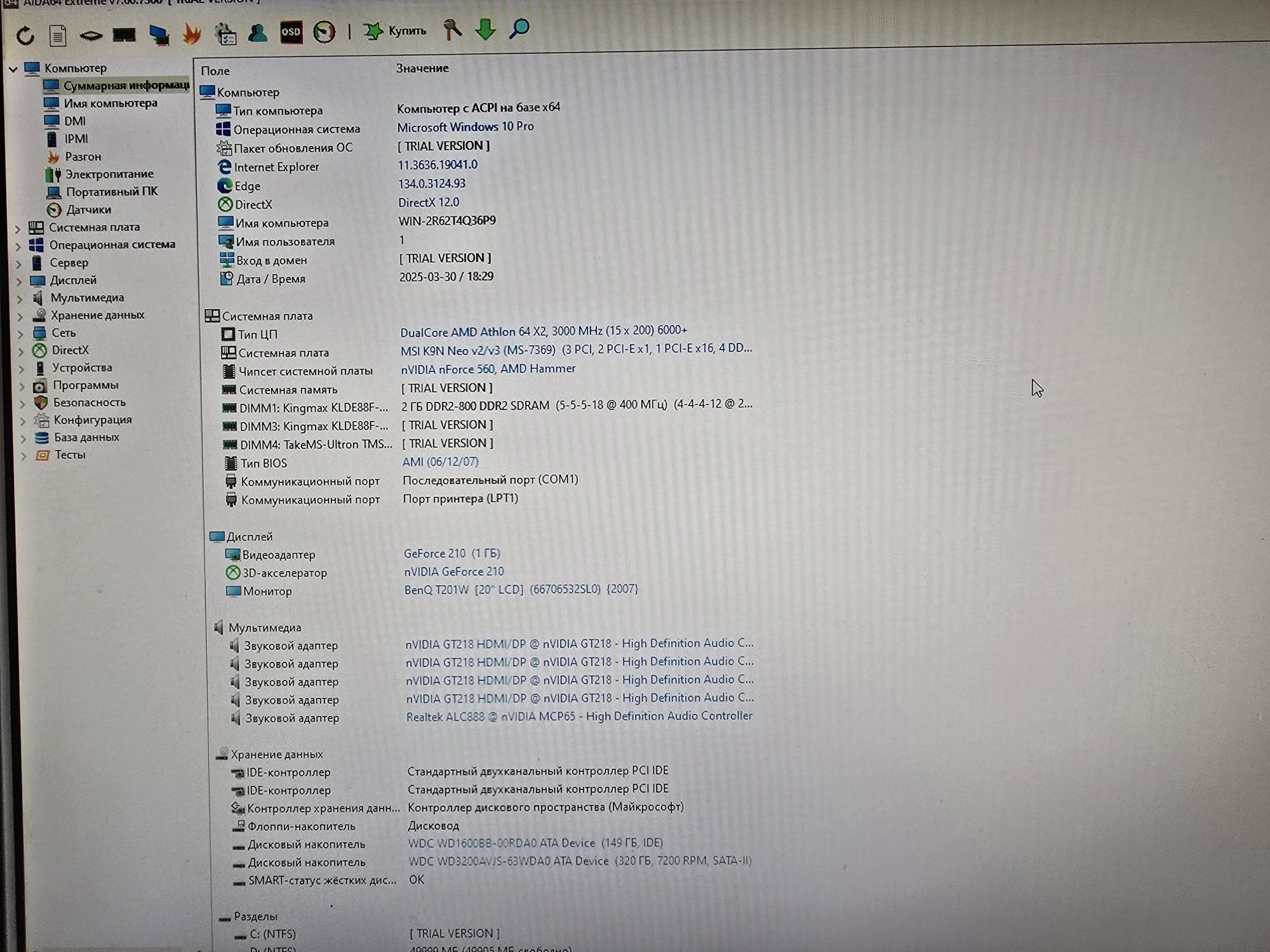This screenshot has width=1270, height=952.
Task: Open the Microsoft Windows 10 Pro link
Action: [x=465, y=127]
